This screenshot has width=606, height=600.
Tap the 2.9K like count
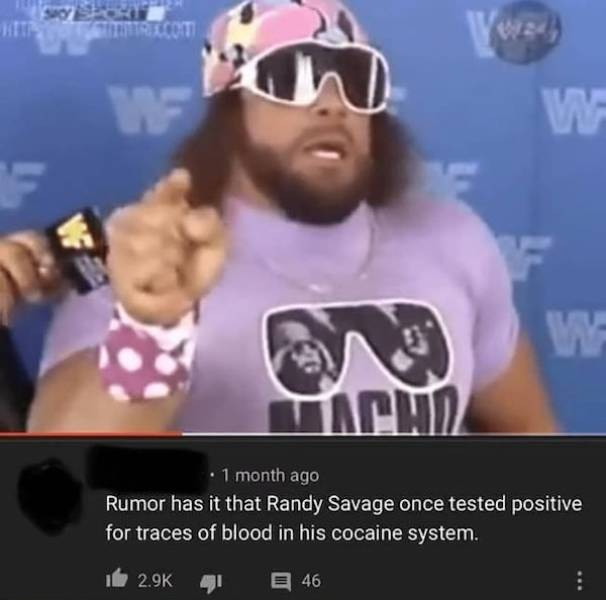click(x=155, y=580)
